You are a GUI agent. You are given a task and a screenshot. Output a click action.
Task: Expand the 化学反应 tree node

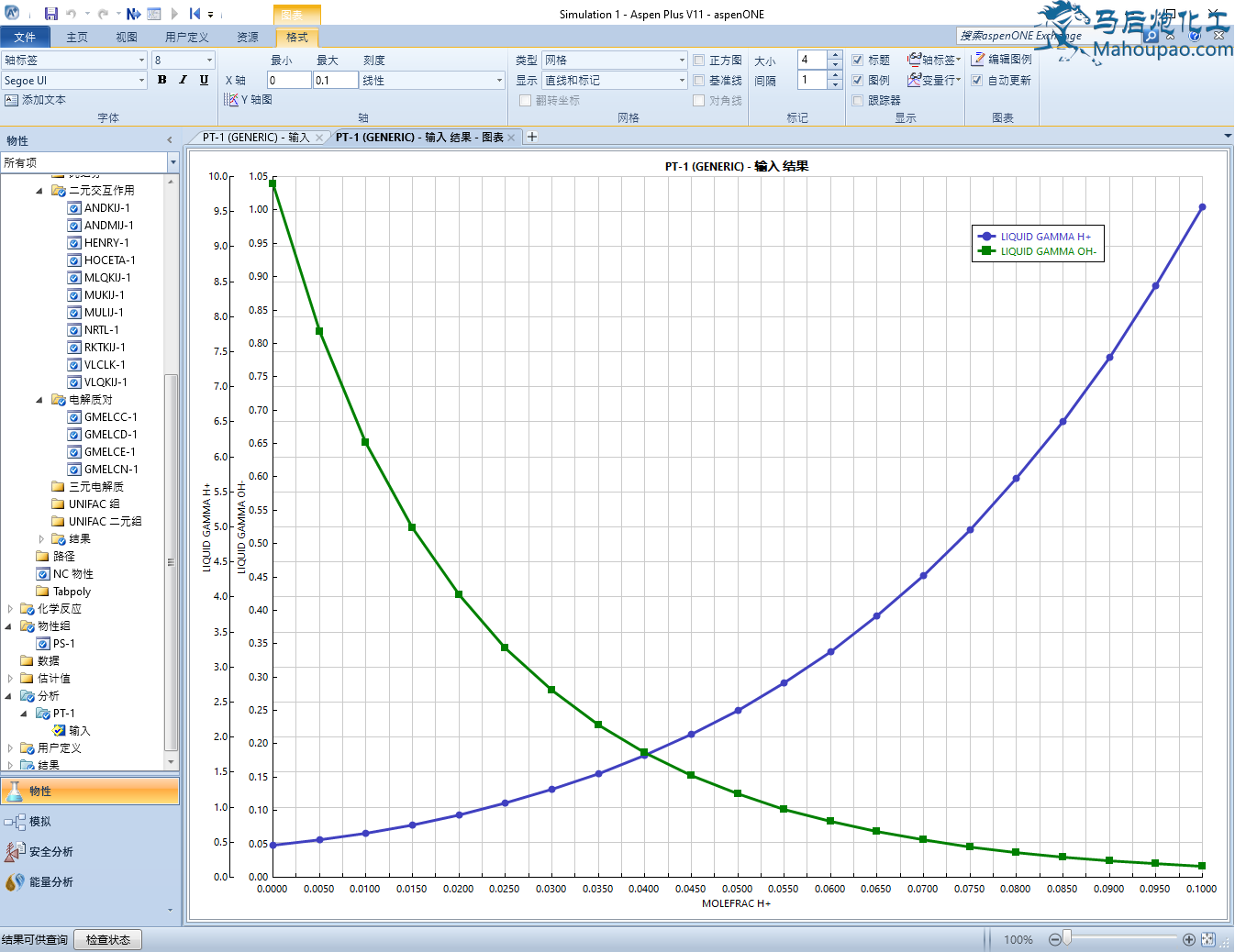pyautogui.click(x=10, y=609)
